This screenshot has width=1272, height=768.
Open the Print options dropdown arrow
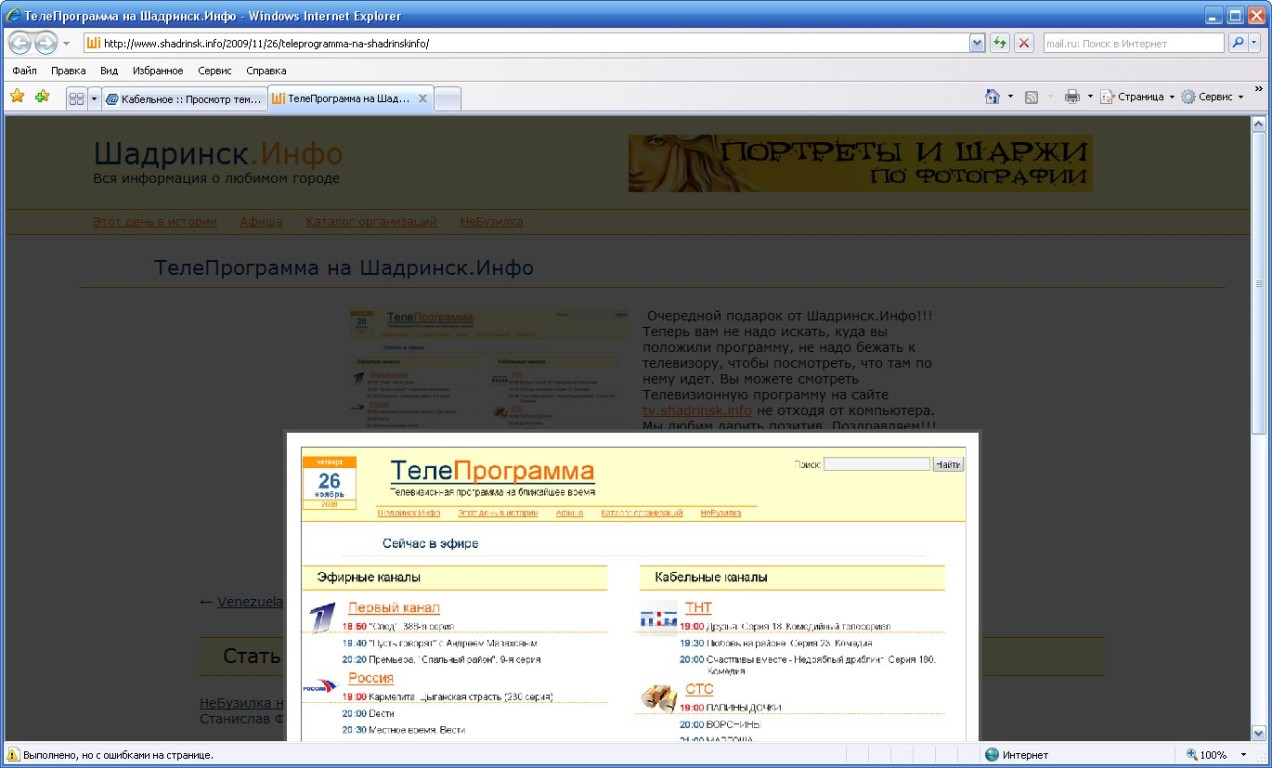[x=1090, y=97]
